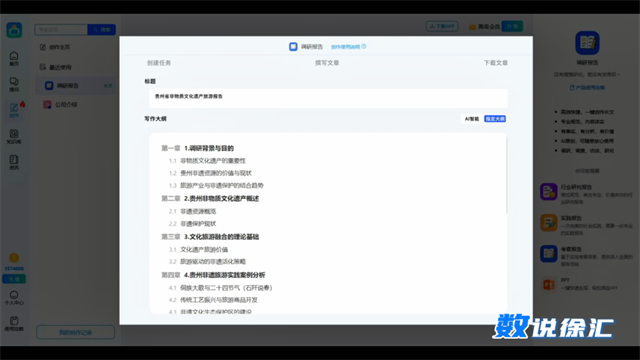Open PPT recommendation title
Image resolution: width=640 pixels, height=360 pixels.
pos(565,280)
